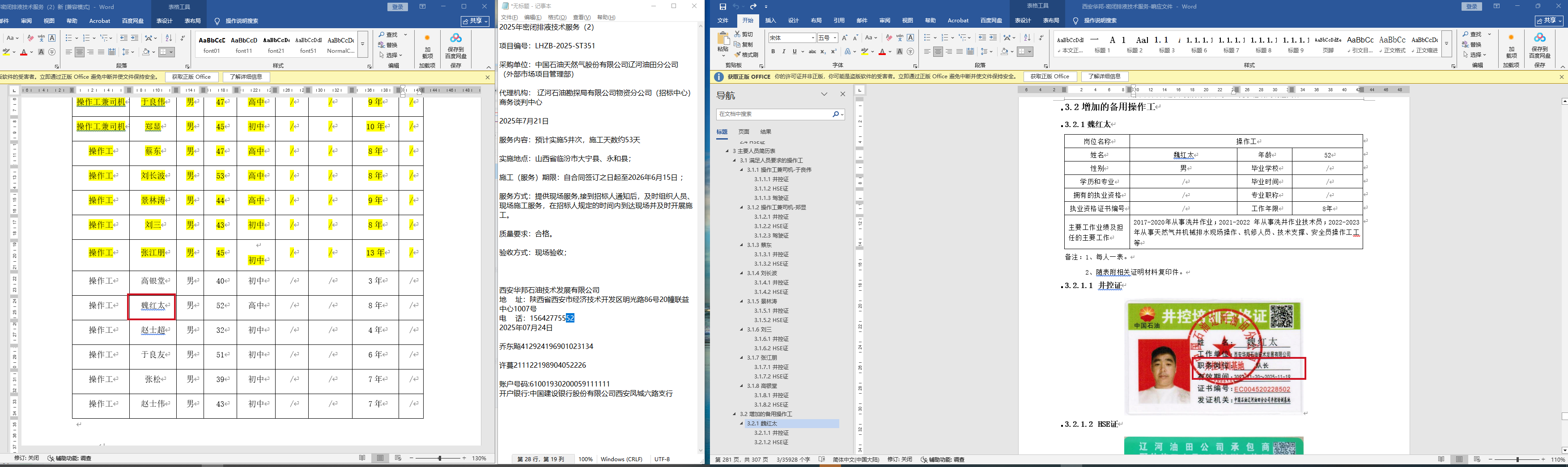Image resolution: width=1568 pixels, height=467 pixels.
Task: Copy selection using 复制 in right Word
Action: pos(744,44)
